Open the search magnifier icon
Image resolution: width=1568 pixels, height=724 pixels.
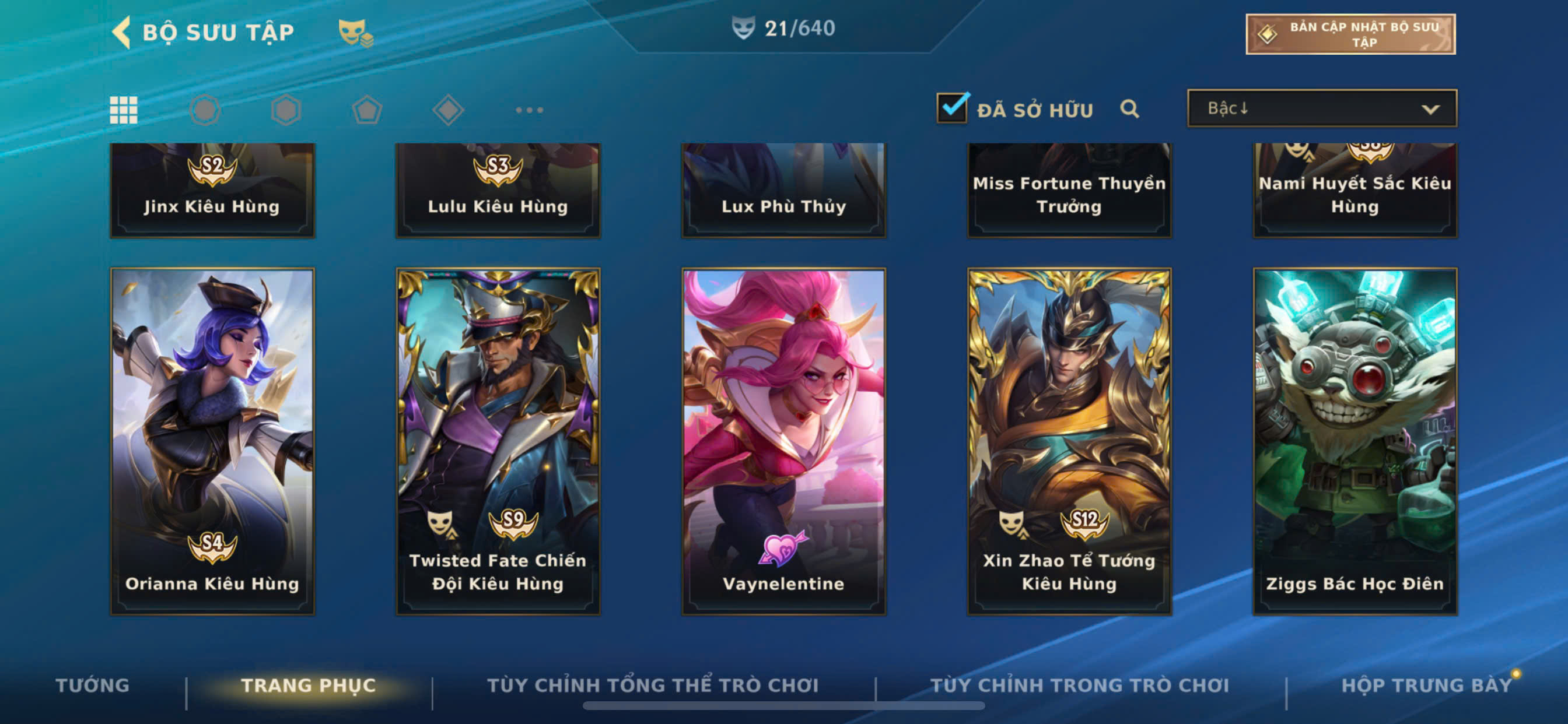[1129, 109]
